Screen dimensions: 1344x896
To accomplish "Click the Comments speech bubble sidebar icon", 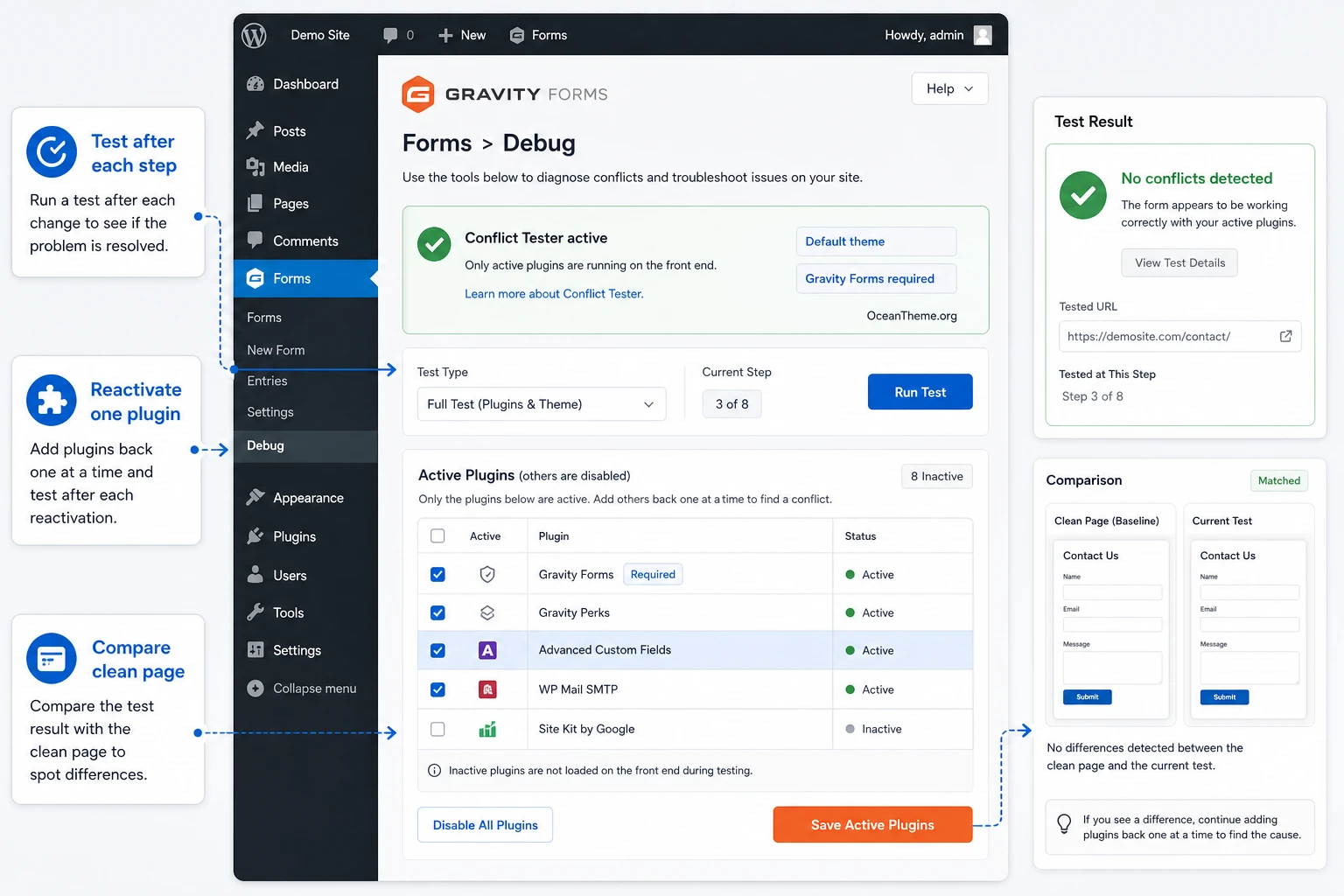I will coord(255,240).
